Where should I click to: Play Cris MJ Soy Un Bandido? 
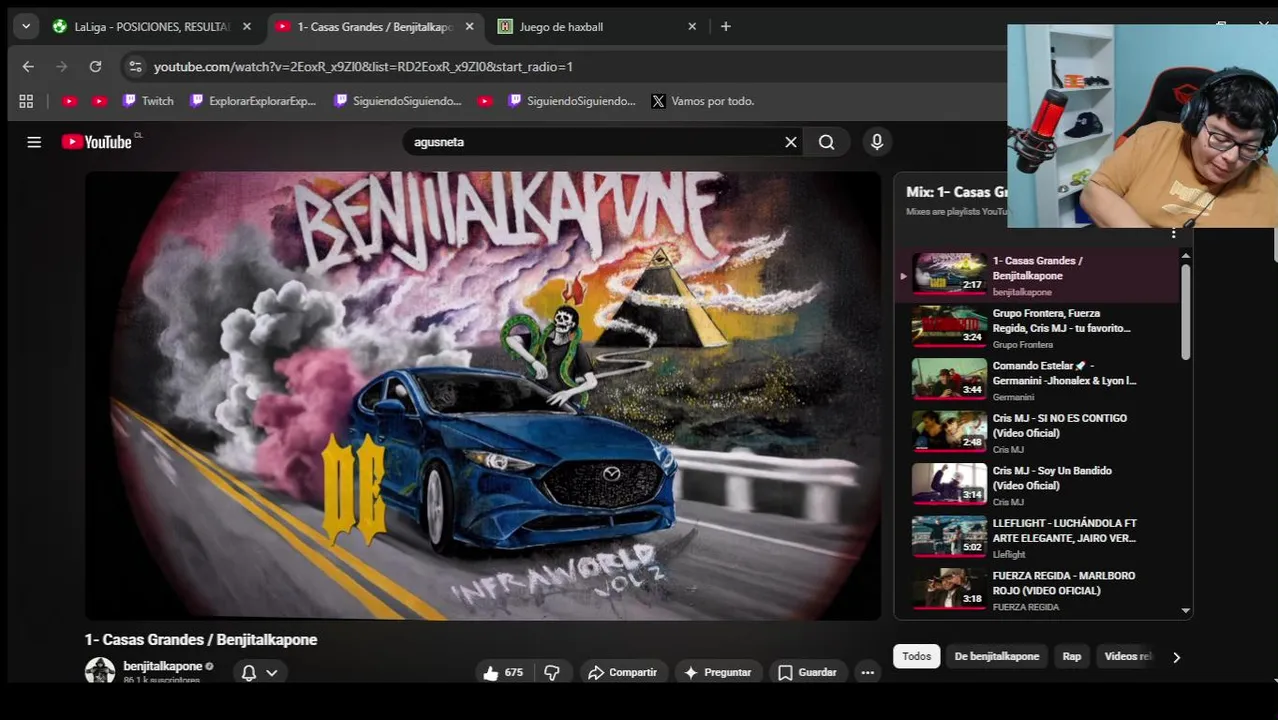click(1038, 485)
